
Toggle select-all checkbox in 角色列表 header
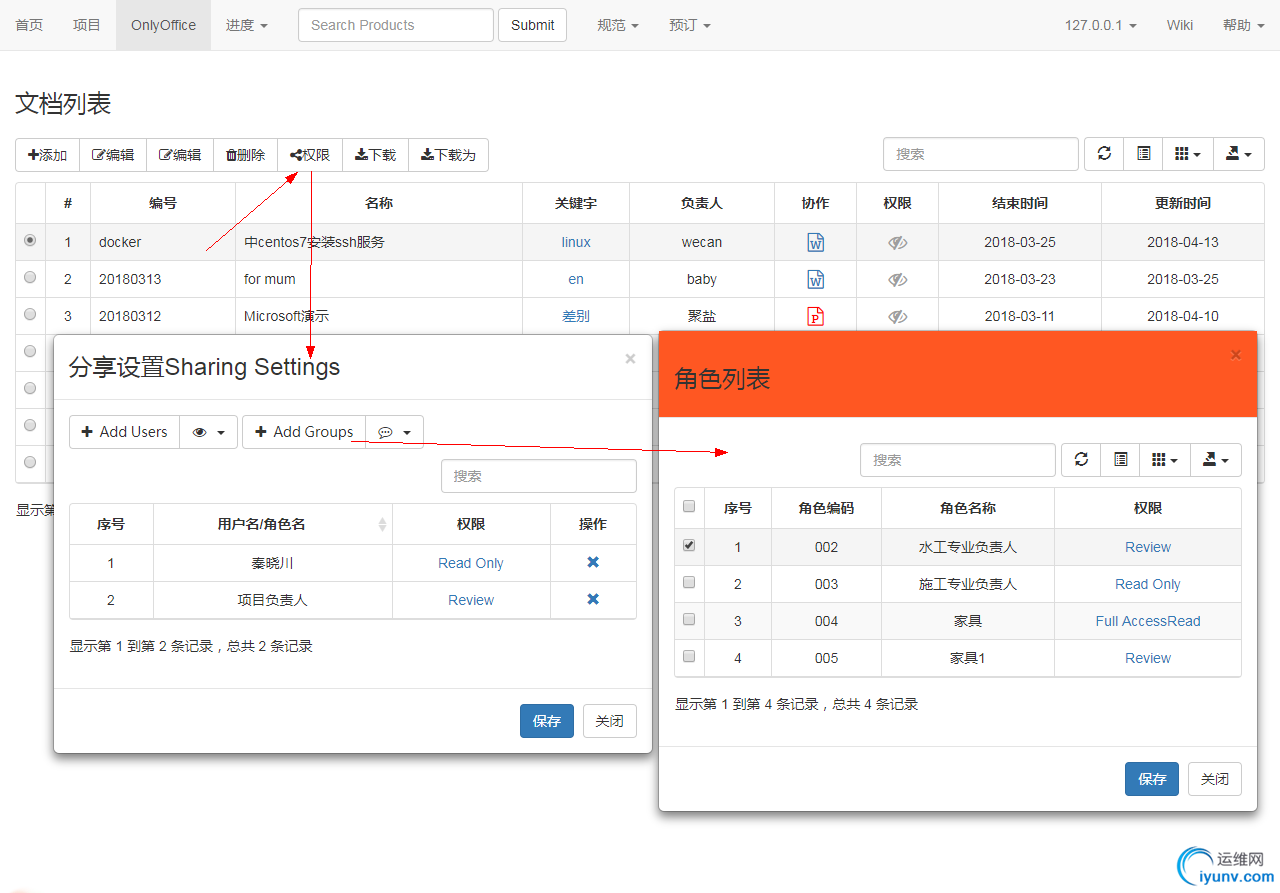click(x=689, y=506)
